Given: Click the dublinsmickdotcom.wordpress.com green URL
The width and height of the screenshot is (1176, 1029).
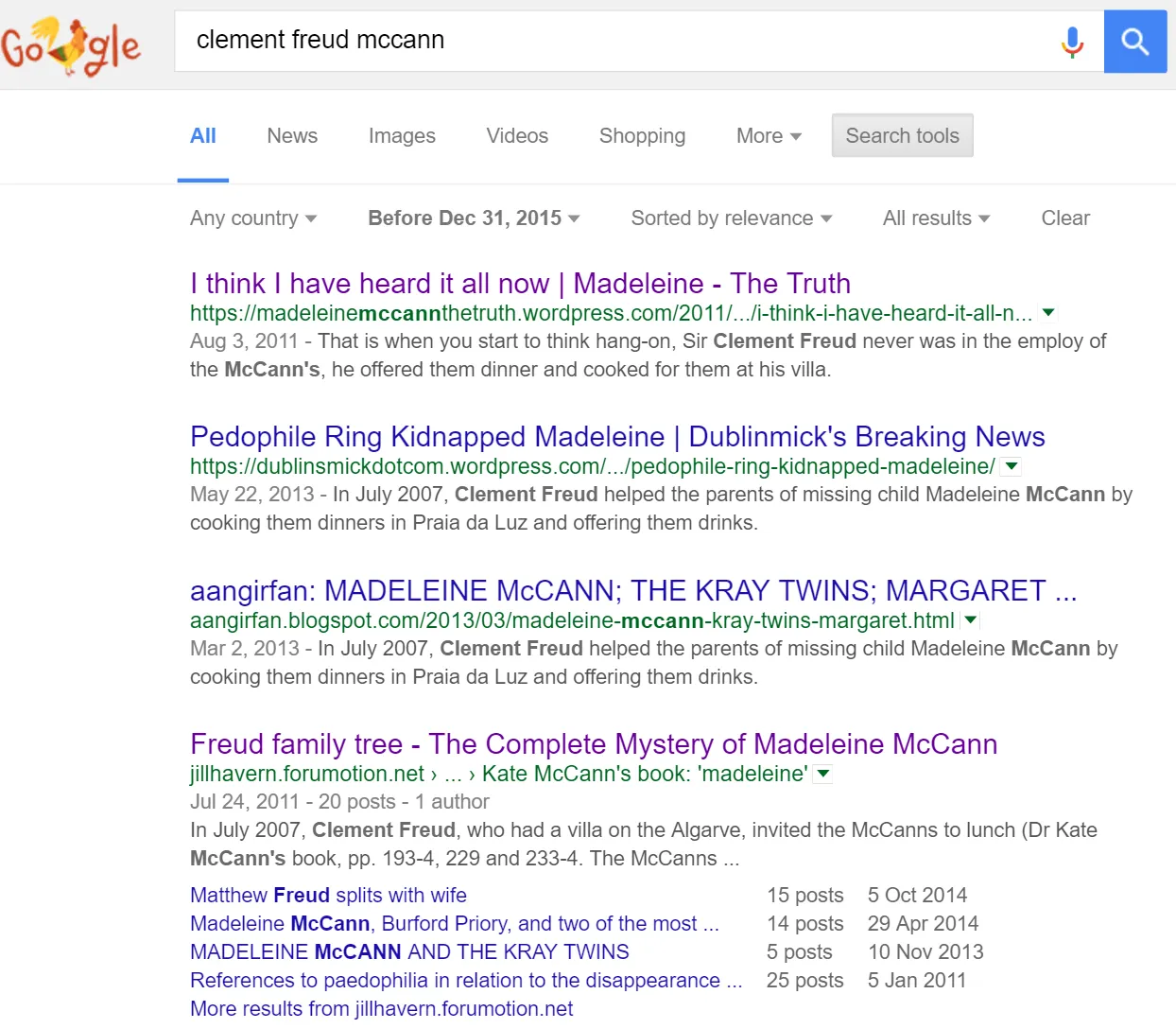Looking at the screenshot, I should (x=592, y=466).
